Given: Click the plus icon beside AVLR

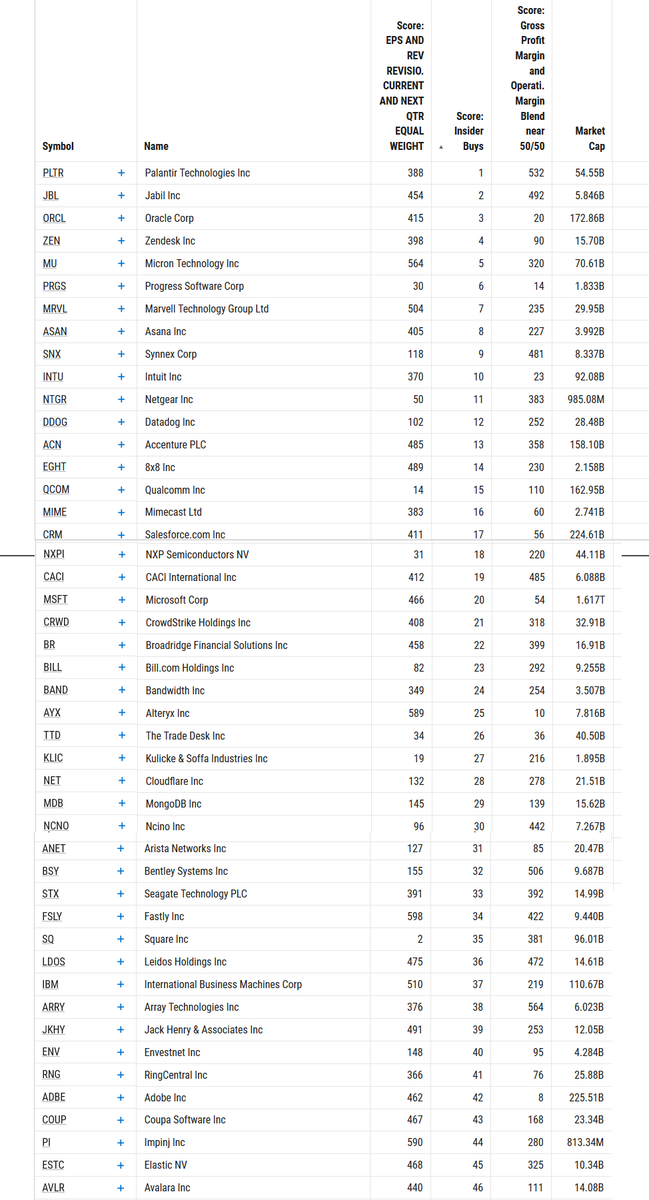Looking at the screenshot, I should [121, 1188].
